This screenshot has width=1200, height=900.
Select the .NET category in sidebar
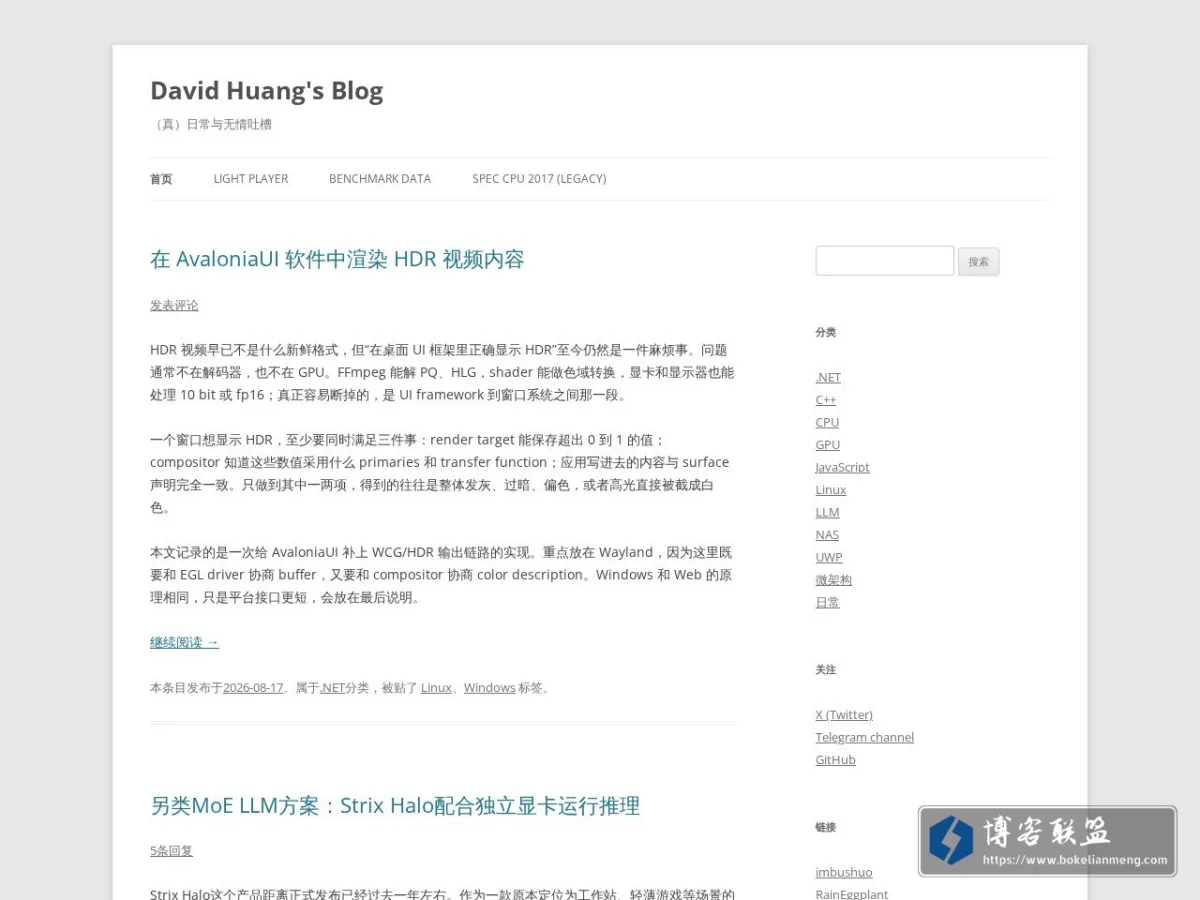click(x=828, y=377)
